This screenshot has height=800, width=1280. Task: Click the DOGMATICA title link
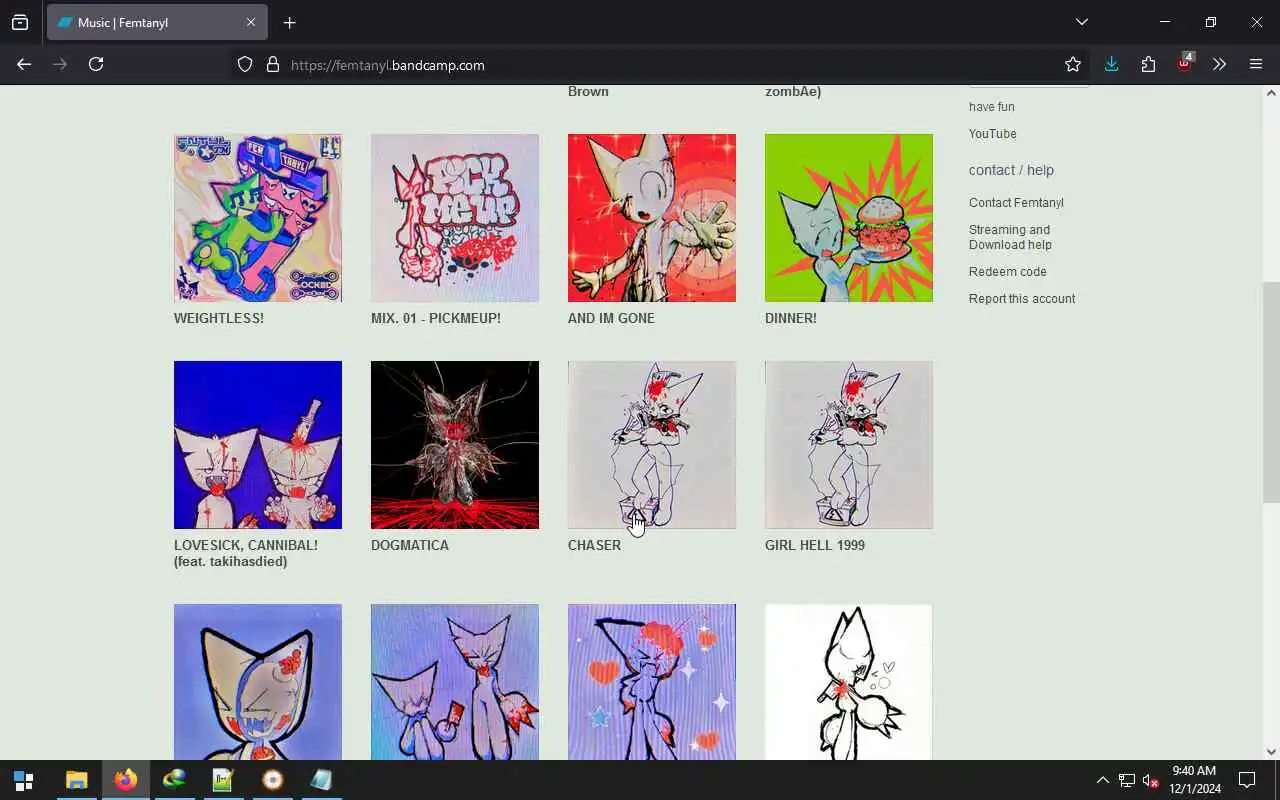(x=410, y=545)
